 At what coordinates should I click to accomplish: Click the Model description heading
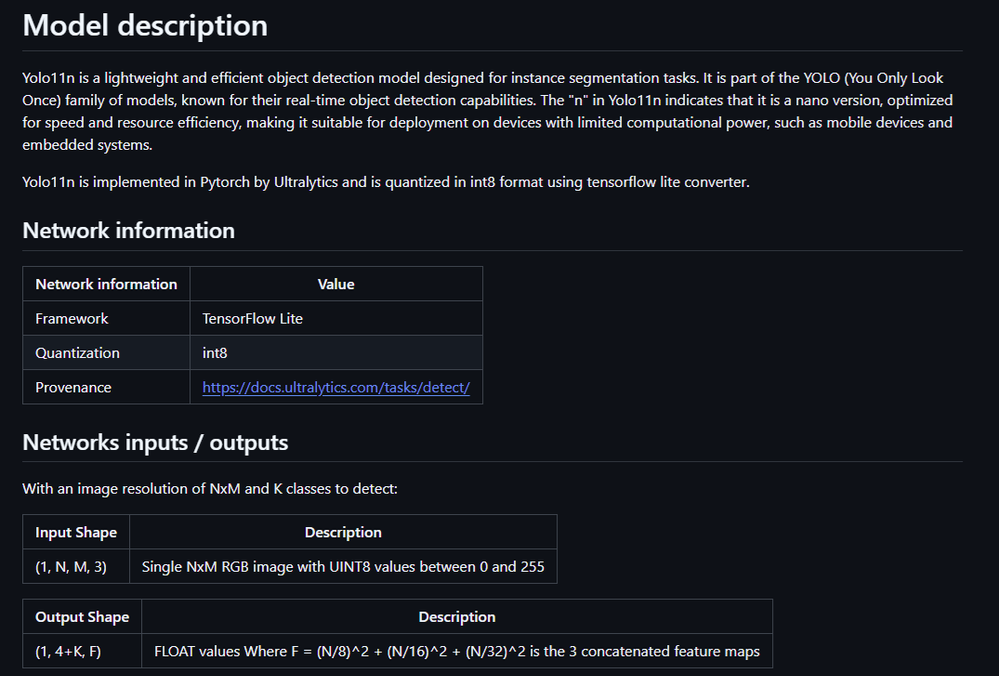pyautogui.click(x=145, y=25)
